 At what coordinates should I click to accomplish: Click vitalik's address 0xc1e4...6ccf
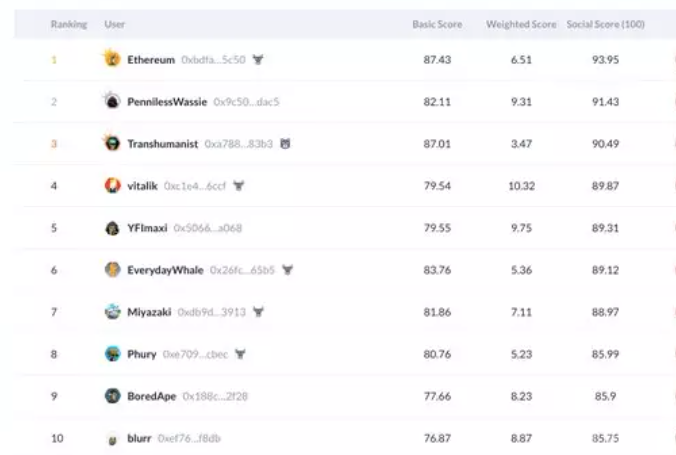195,186
